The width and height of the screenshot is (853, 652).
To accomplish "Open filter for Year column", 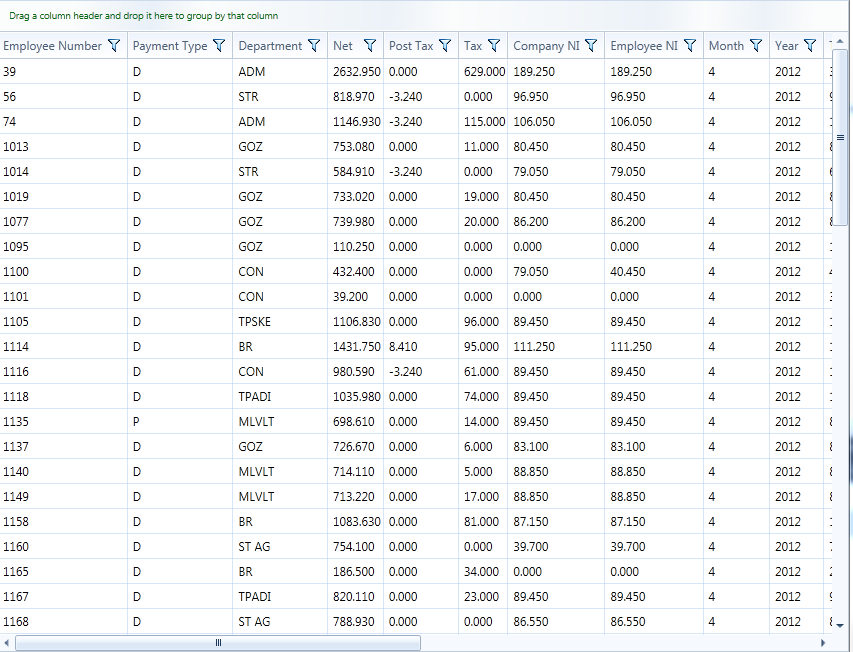I will click(810, 46).
